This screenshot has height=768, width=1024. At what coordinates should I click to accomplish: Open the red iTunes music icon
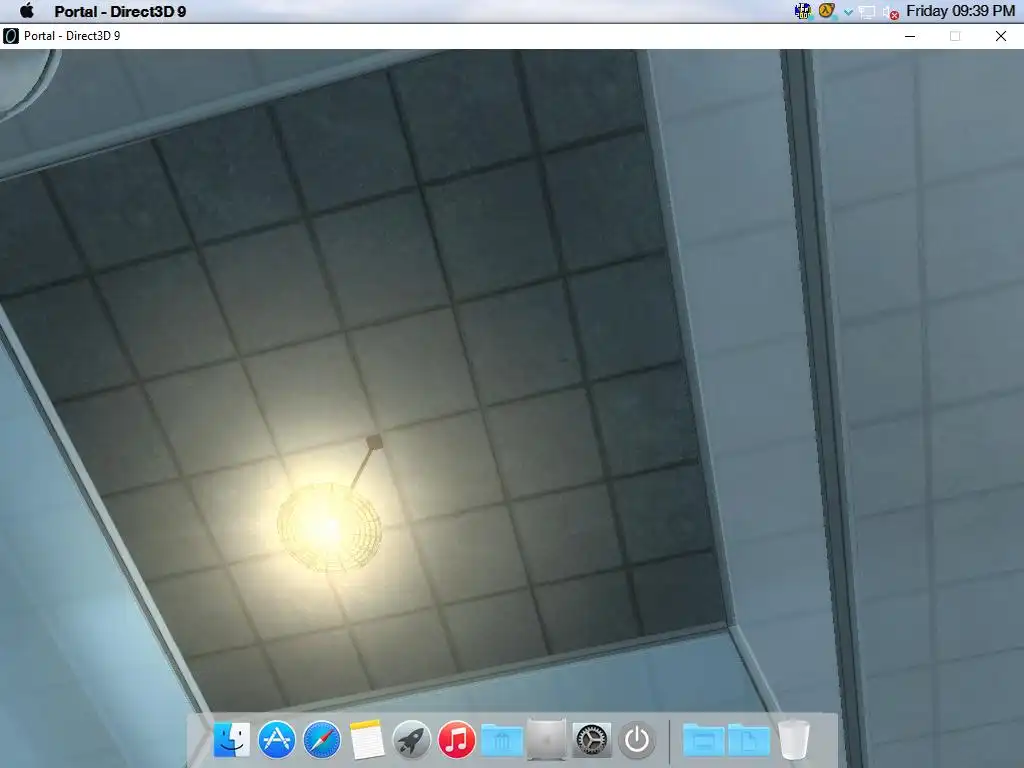[456, 740]
